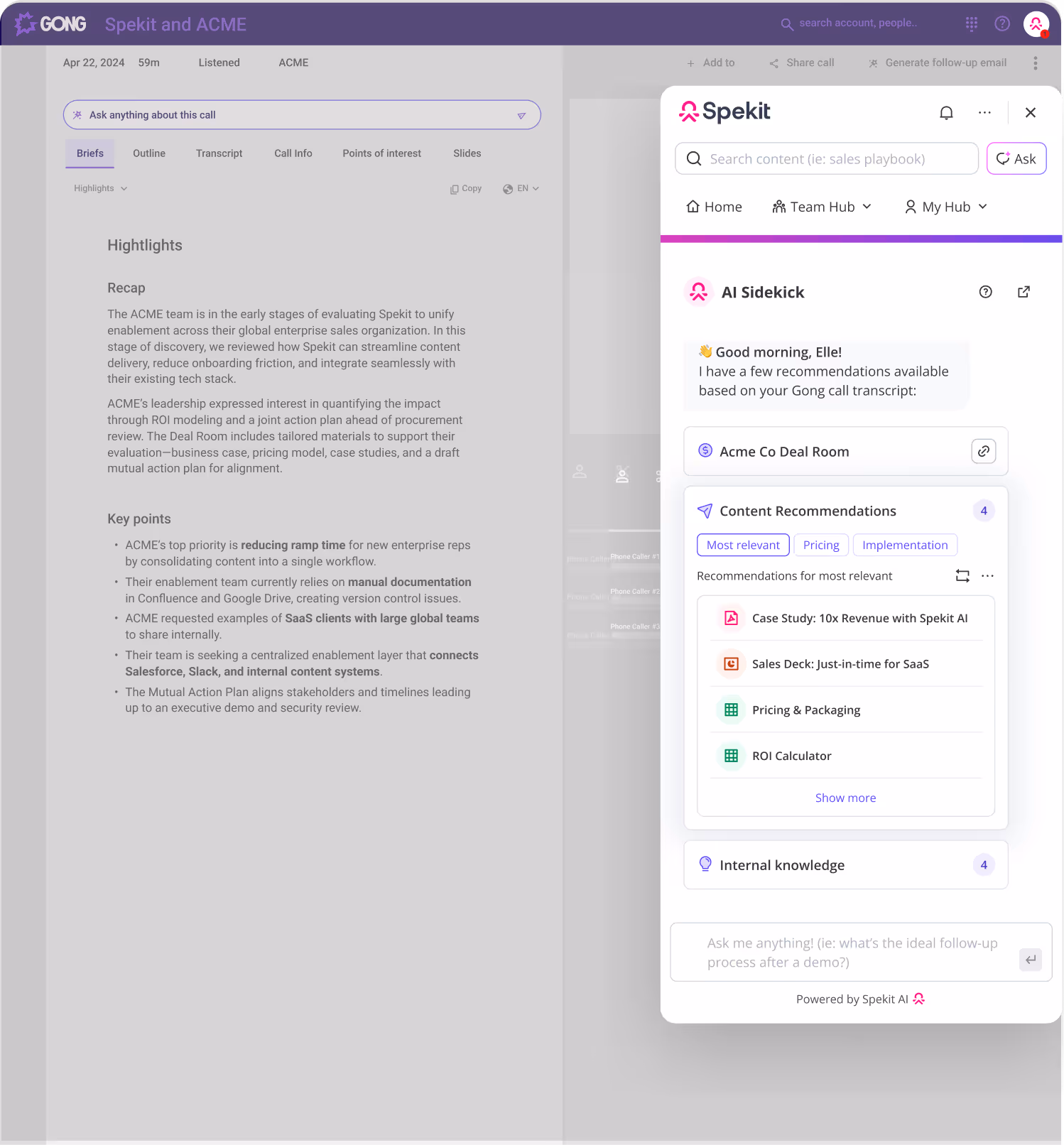Open Sales Deck: Just-in-time for SaaS
Screen dimensions: 1064x1145
click(847, 664)
